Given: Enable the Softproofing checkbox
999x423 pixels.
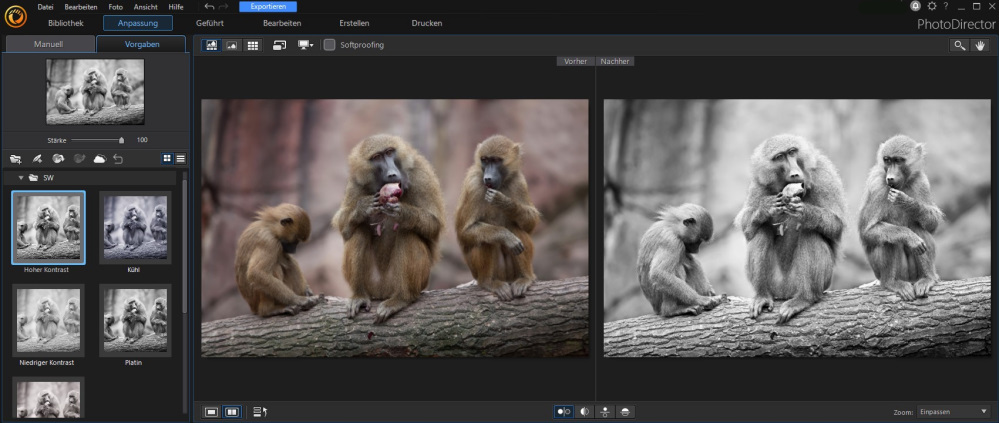Looking at the screenshot, I should (330, 45).
